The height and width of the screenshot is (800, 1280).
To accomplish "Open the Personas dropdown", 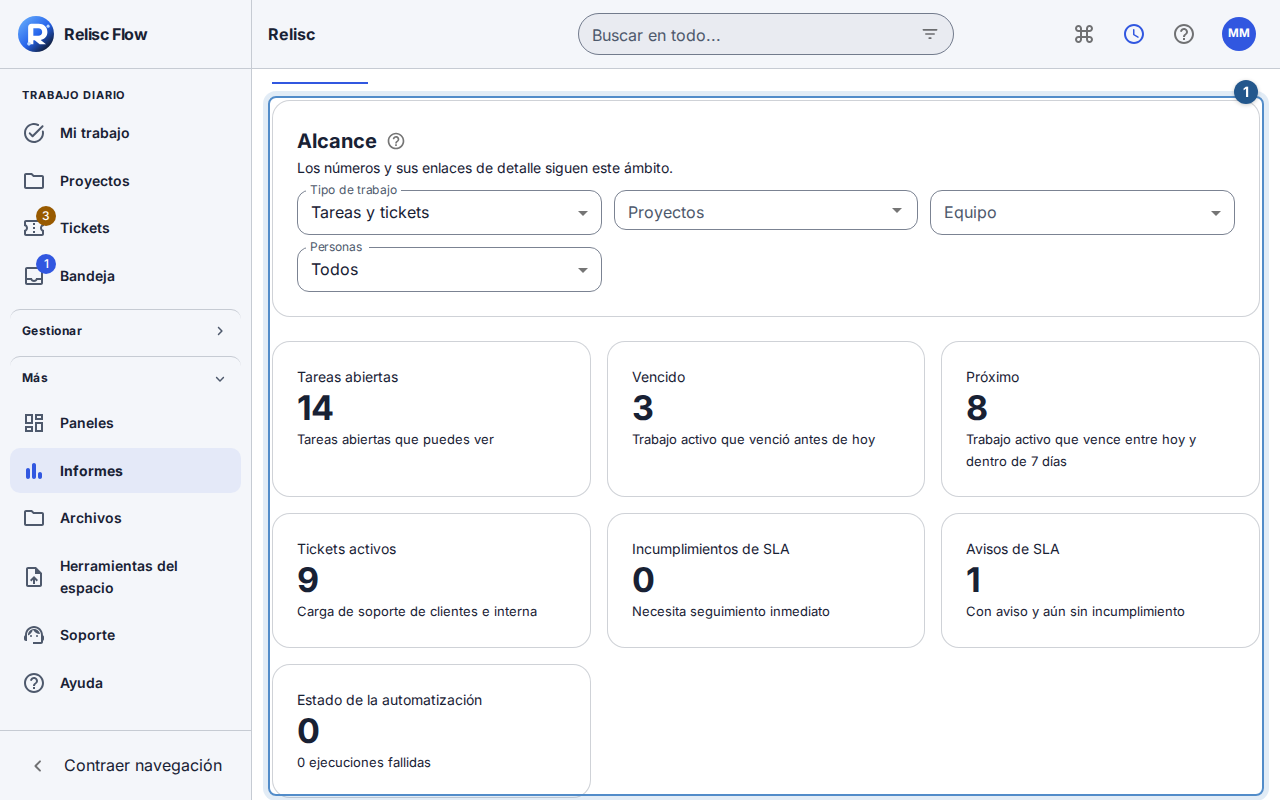I will [x=449, y=269].
